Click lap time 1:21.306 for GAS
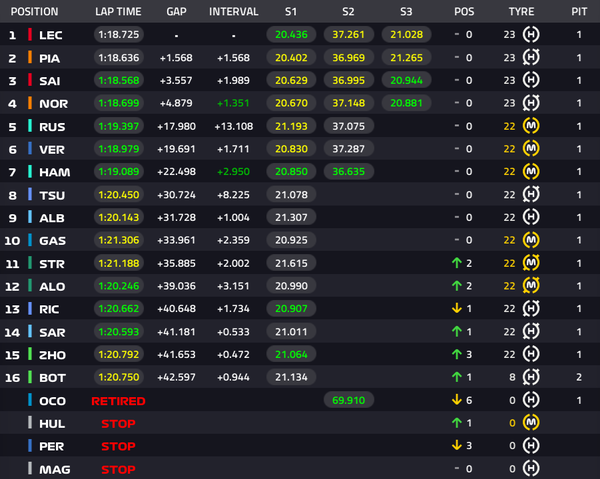The height and width of the screenshot is (479, 600). point(119,240)
